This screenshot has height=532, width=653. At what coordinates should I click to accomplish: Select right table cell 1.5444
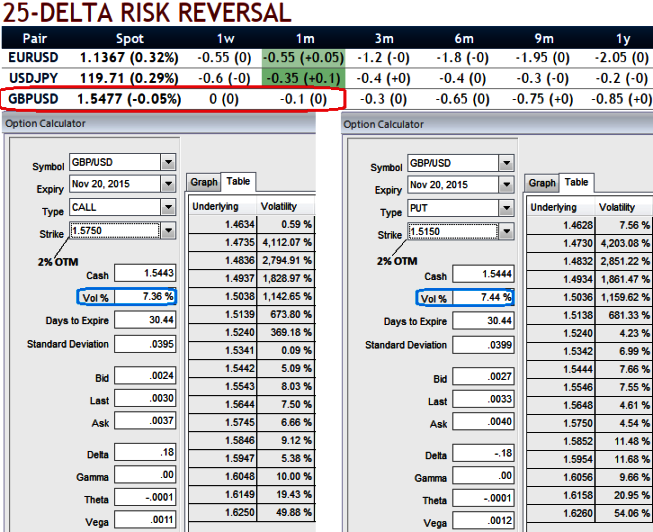coord(561,369)
